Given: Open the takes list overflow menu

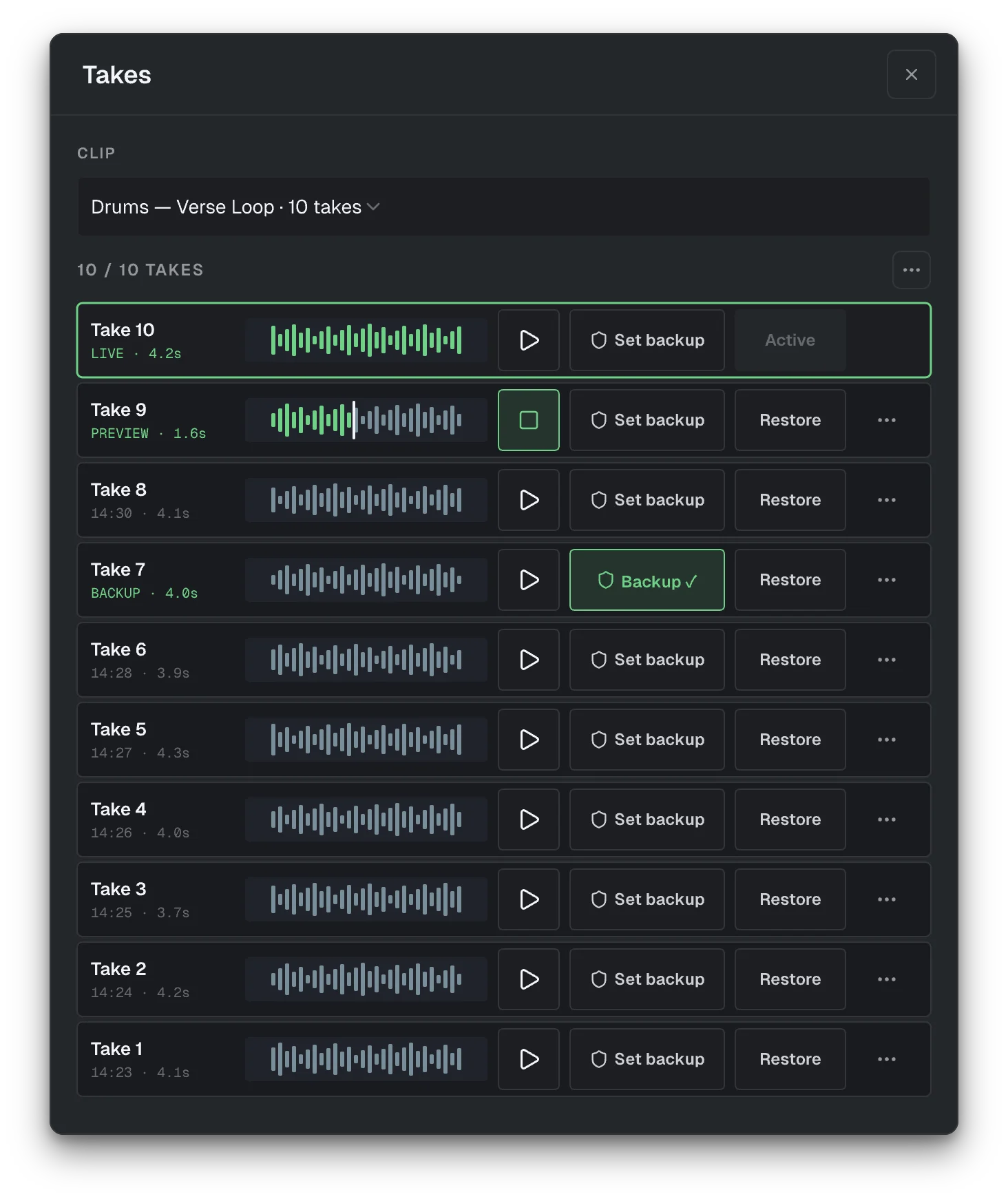Looking at the screenshot, I should click(x=912, y=270).
